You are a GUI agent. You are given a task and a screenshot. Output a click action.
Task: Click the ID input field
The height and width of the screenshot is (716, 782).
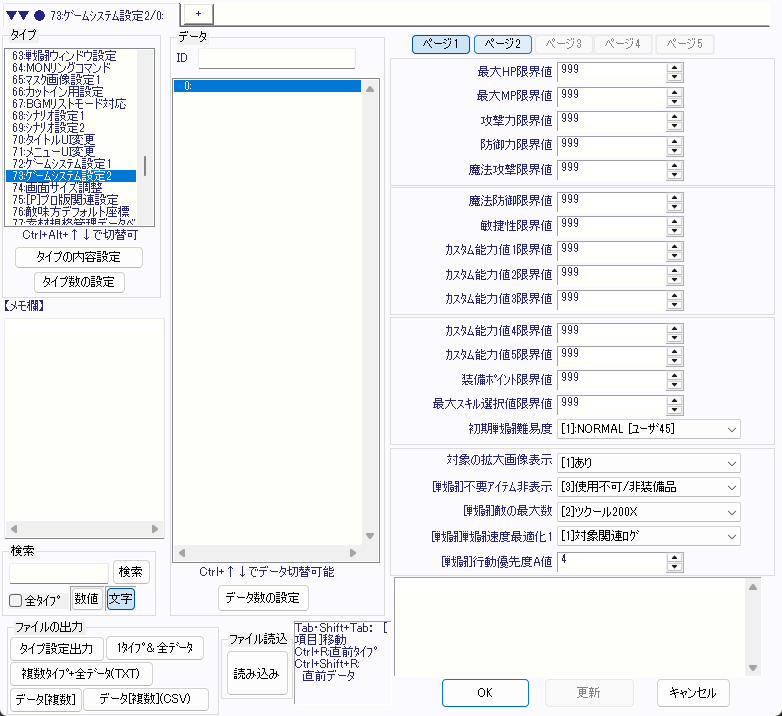pos(276,58)
